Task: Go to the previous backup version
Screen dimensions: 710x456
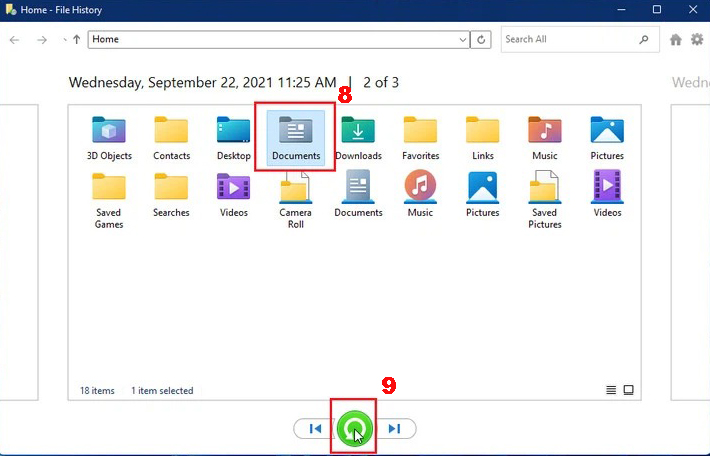Action: click(x=316, y=428)
